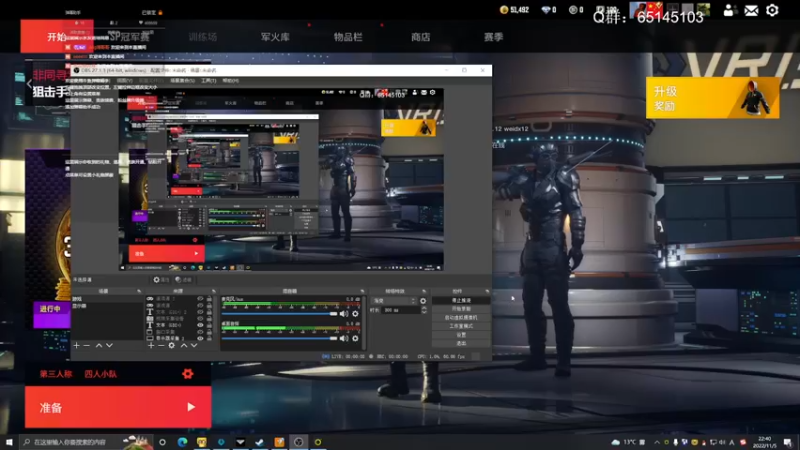The image size is (800, 450).
Task: Remove selected source with minus icon in Sources panel
Action: pyautogui.click(x=161, y=345)
